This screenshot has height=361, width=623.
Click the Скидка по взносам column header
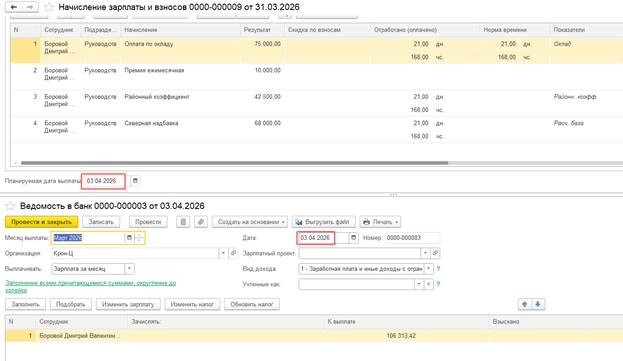click(x=327, y=30)
